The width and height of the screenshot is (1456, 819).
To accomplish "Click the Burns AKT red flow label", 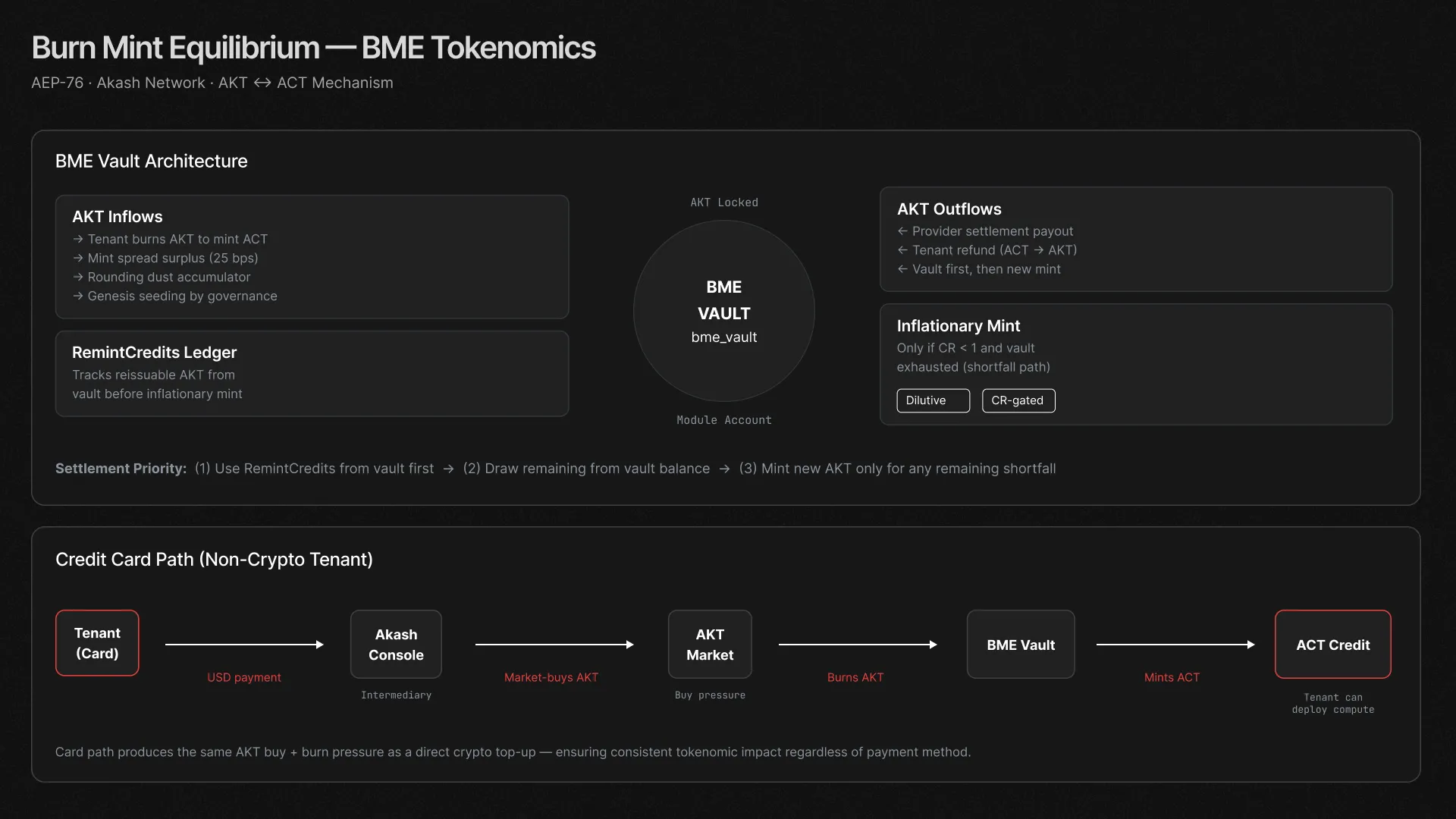I will coord(855,677).
